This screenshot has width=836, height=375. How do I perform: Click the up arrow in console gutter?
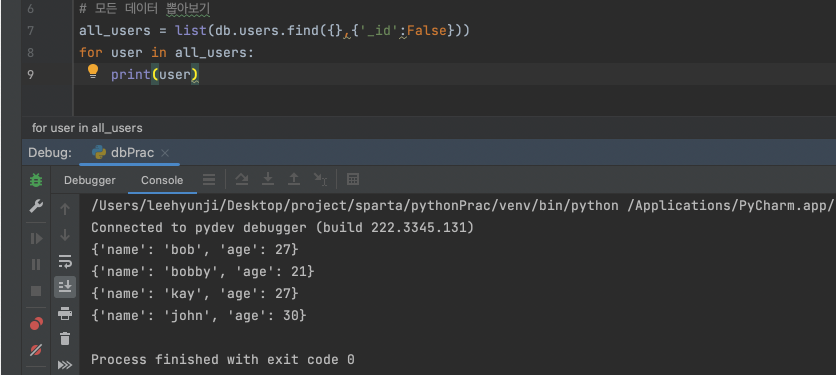pyautogui.click(x=65, y=209)
